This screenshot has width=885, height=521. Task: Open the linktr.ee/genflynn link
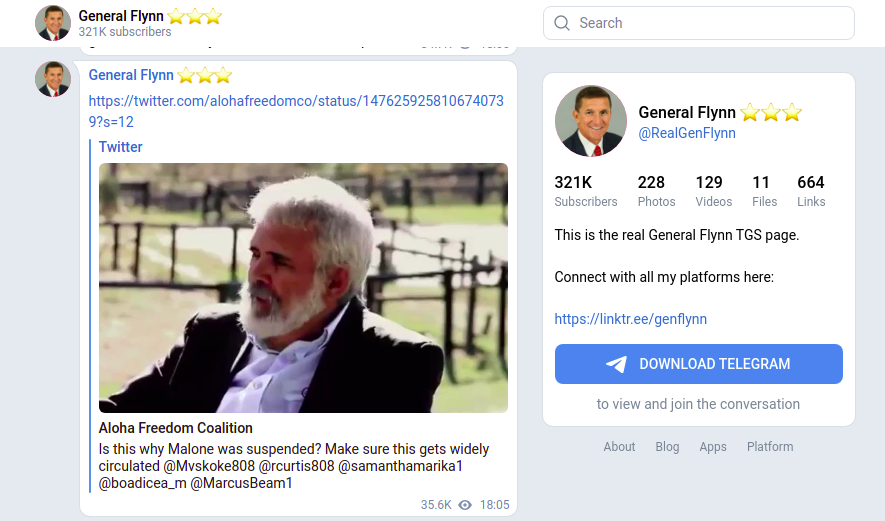click(630, 319)
